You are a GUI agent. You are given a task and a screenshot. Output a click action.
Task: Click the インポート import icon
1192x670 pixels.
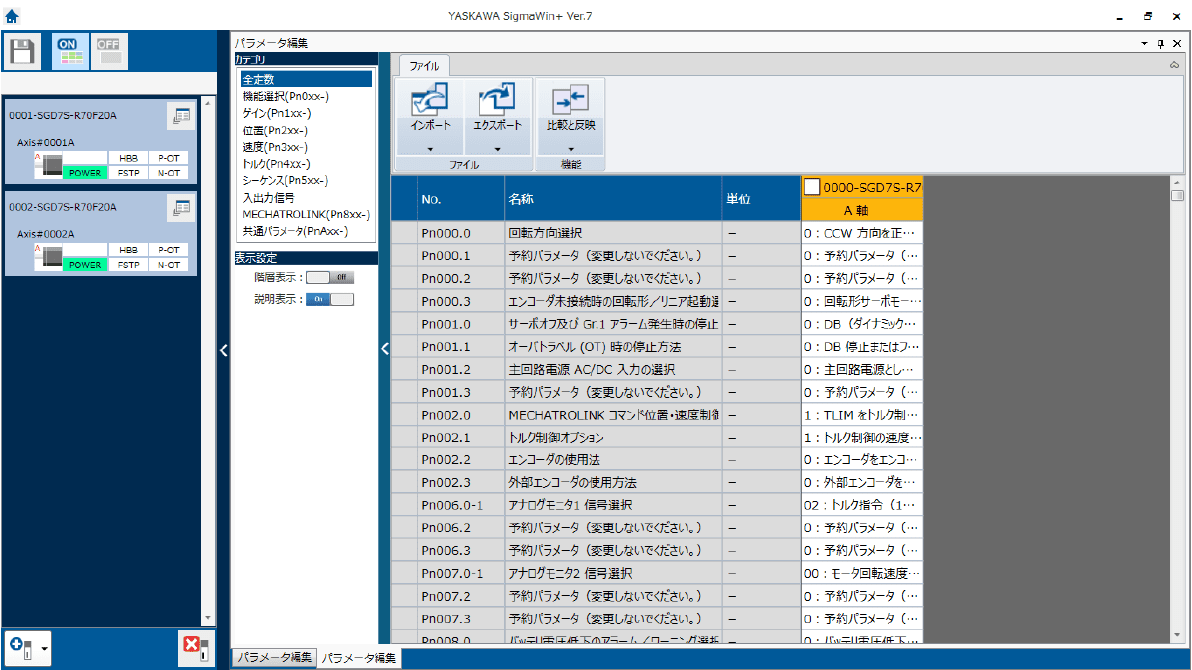point(430,101)
